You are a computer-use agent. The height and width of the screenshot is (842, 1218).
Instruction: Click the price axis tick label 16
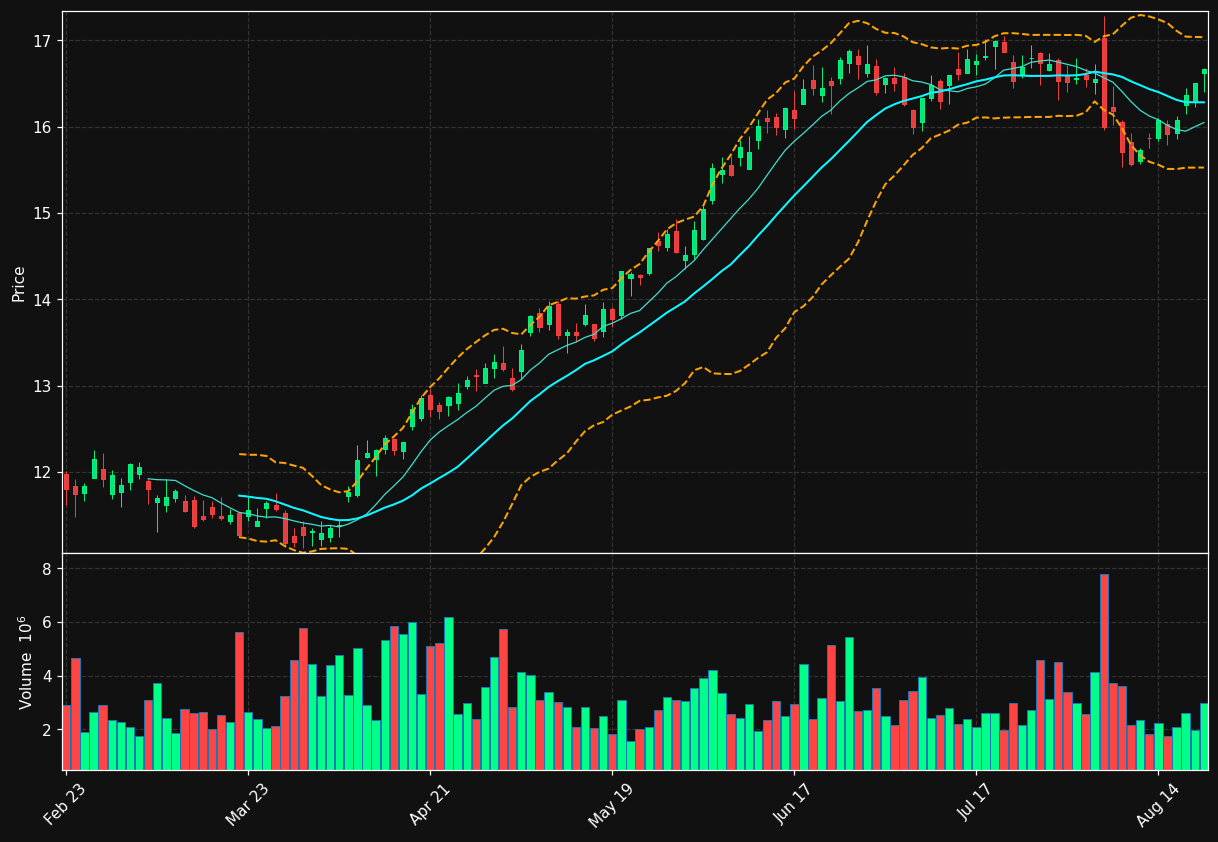44,127
